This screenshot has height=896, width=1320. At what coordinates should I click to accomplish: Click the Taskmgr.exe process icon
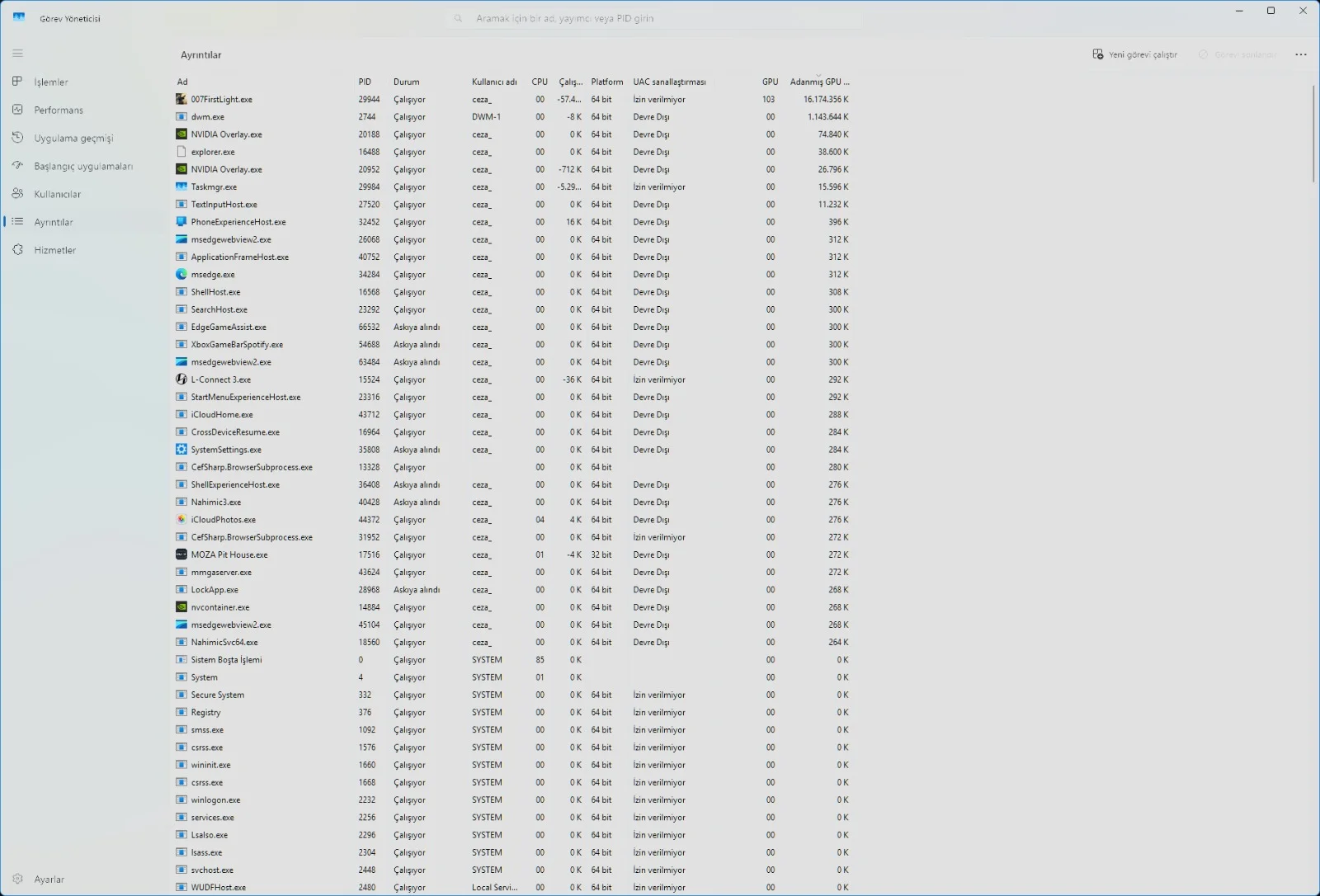click(x=181, y=186)
